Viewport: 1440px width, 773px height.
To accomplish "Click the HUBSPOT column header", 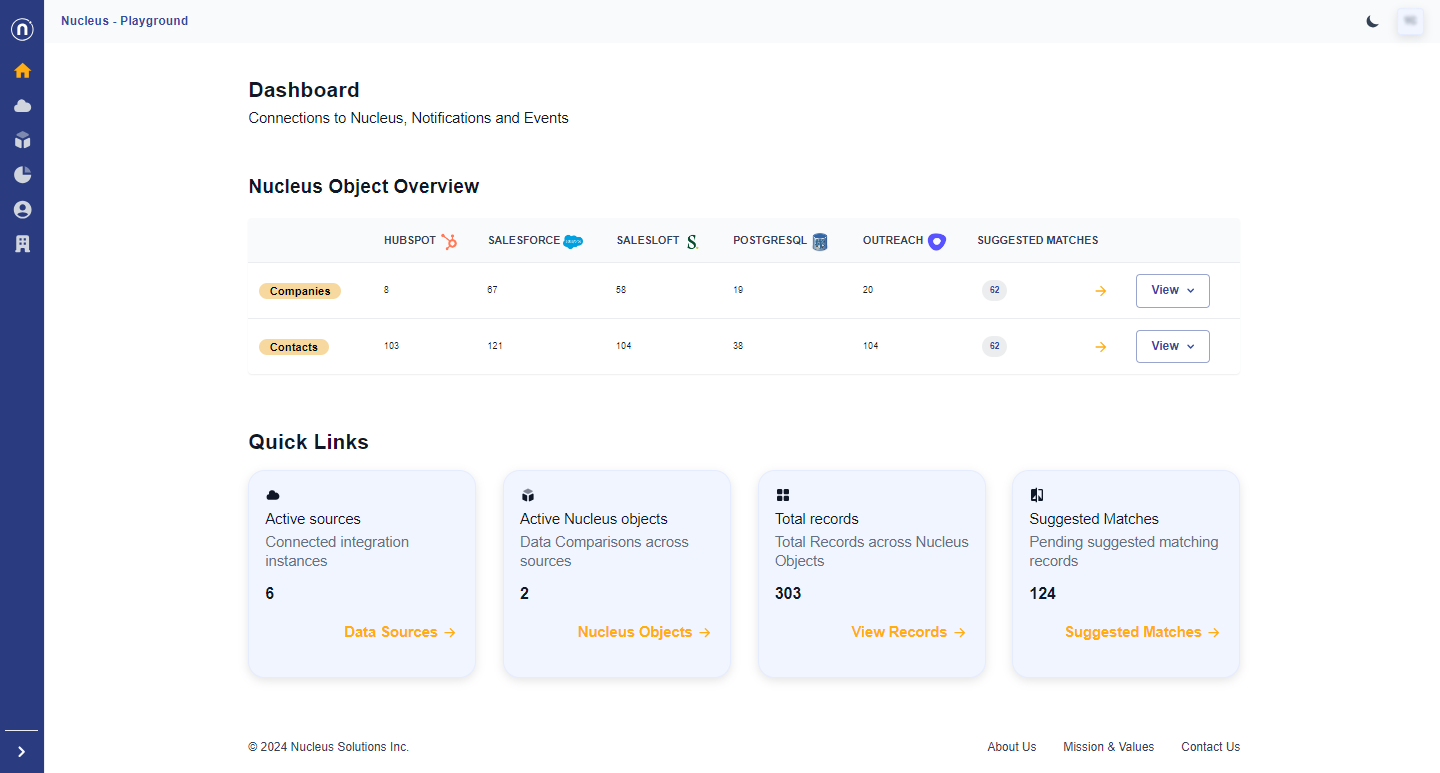I will (410, 241).
